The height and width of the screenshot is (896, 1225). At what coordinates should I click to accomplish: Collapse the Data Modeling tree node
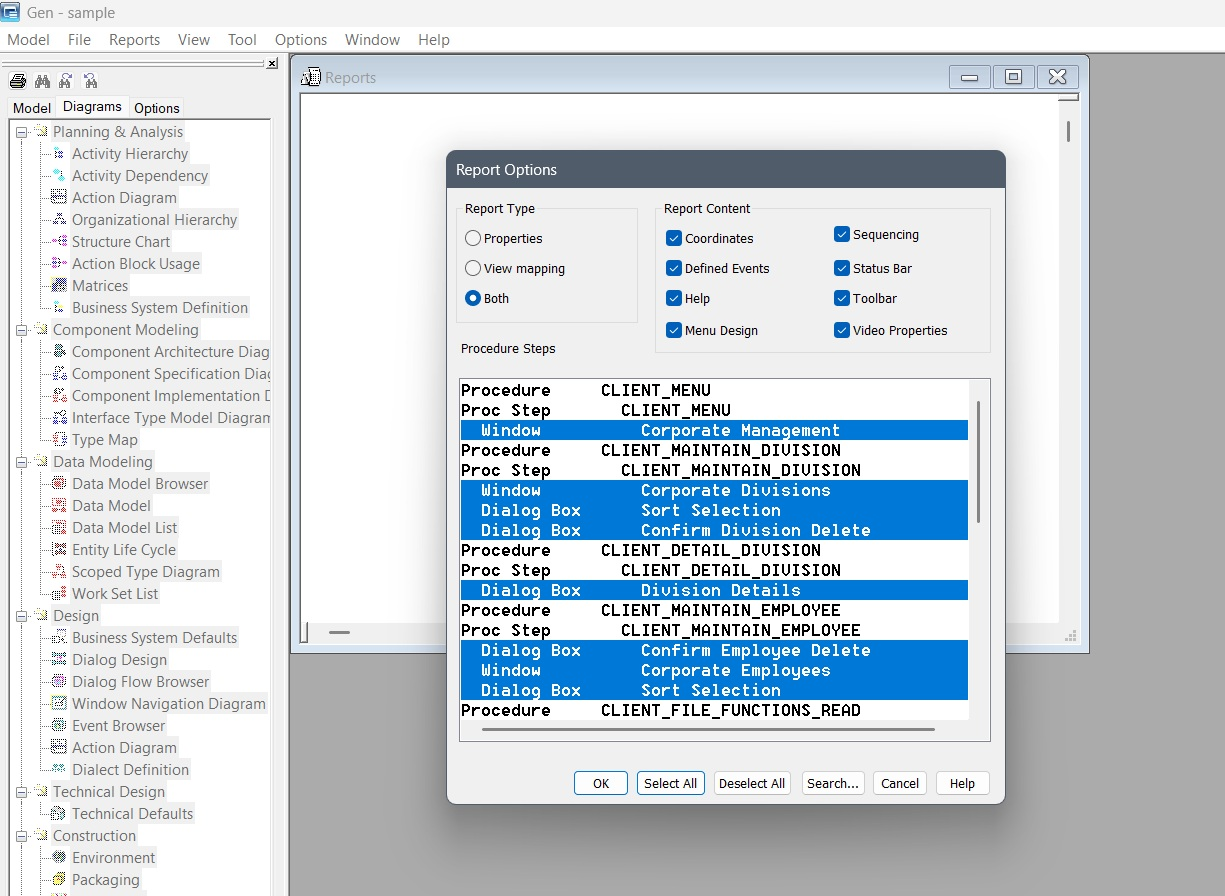coord(21,462)
